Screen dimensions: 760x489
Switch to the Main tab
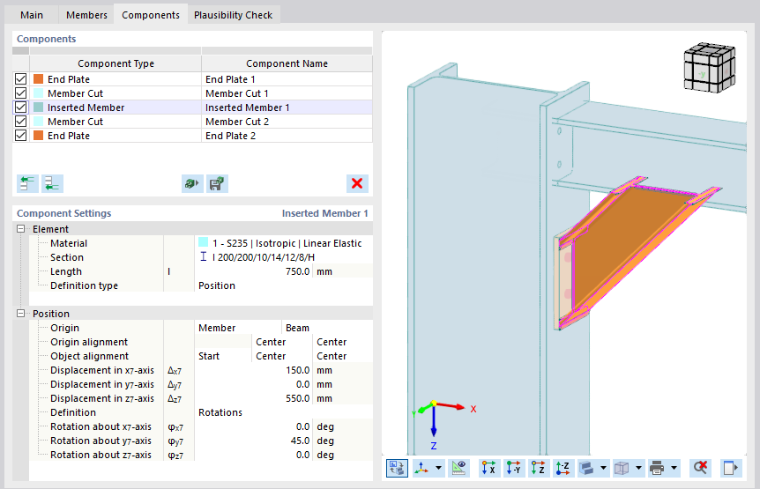(x=32, y=15)
